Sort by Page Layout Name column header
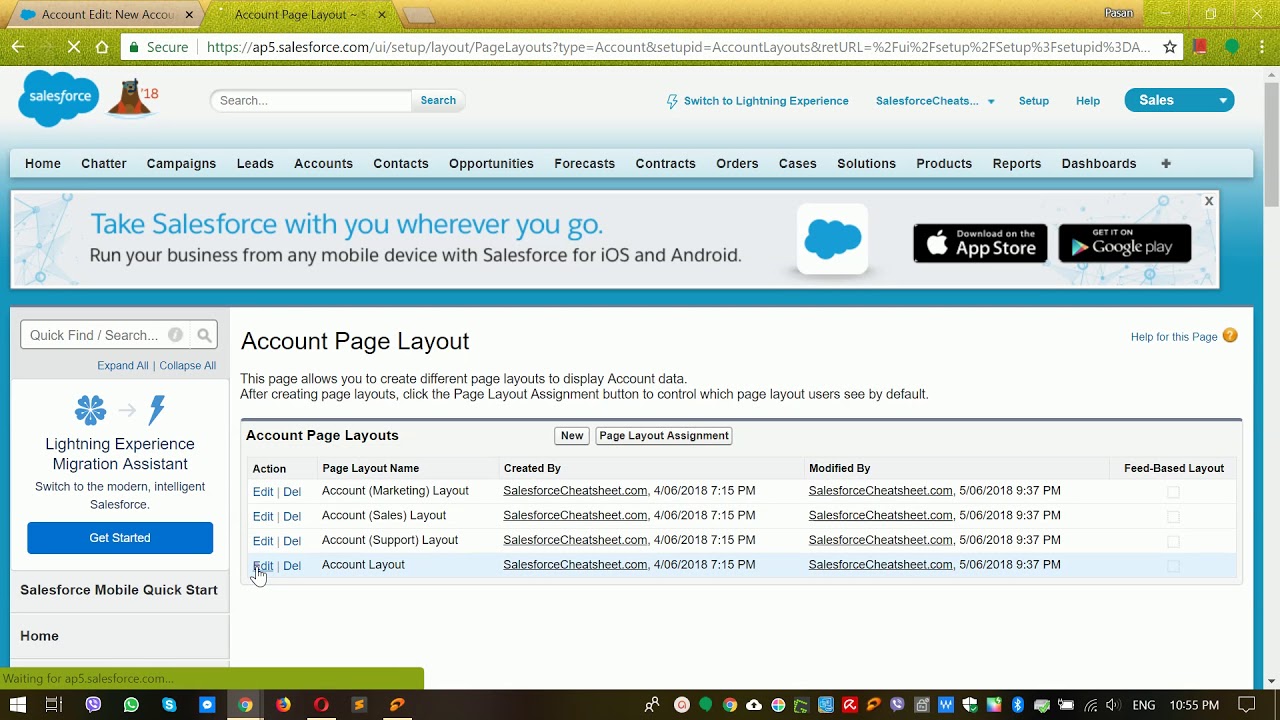This screenshot has width=1280, height=720. click(x=370, y=468)
